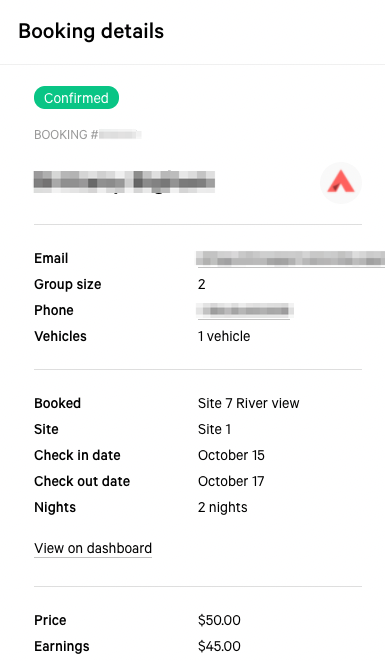Click the Site 1 value
This screenshot has height=661, width=385.
(214, 429)
